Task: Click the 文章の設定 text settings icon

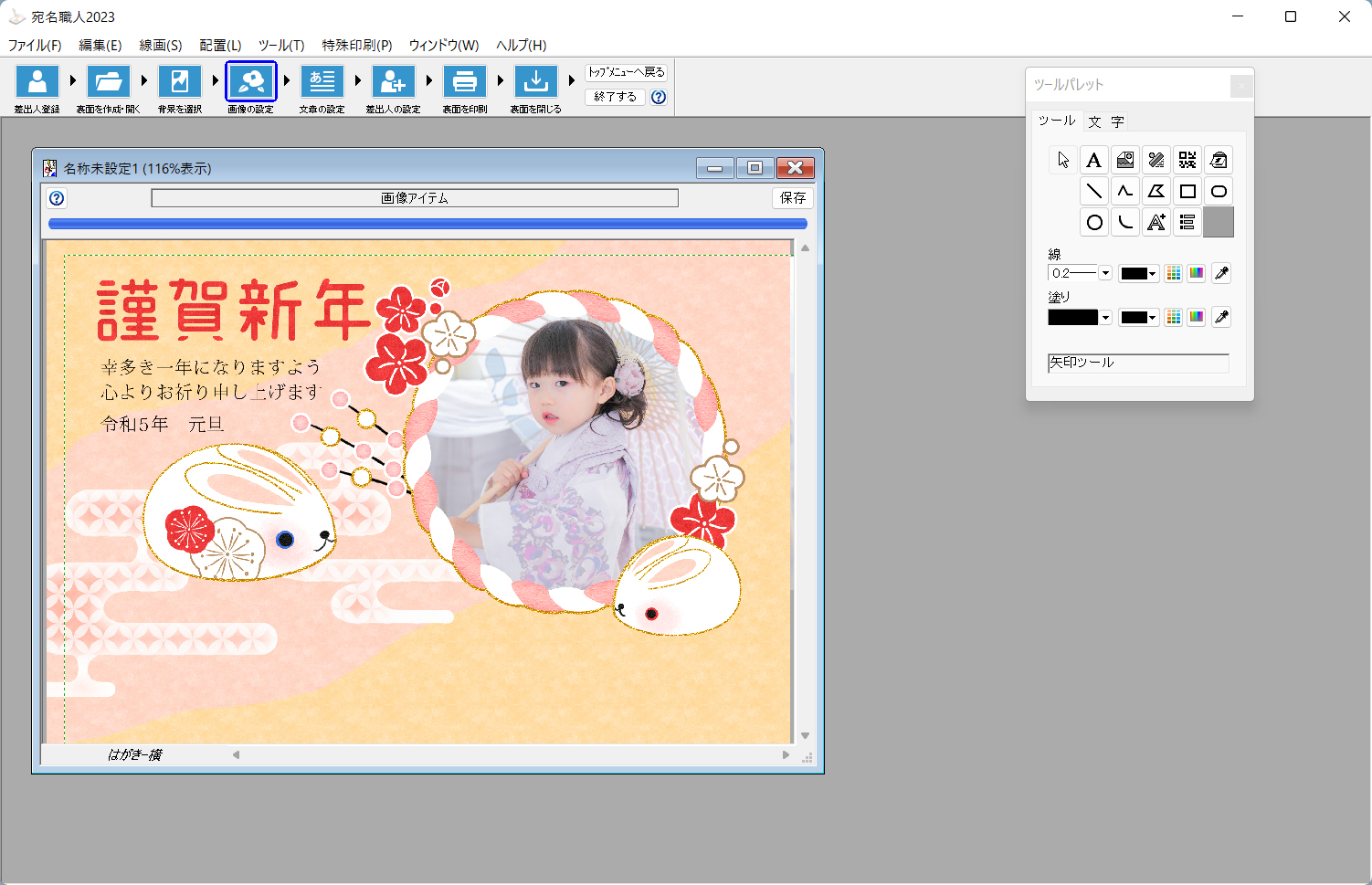Action: pyautogui.click(x=322, y=82)
